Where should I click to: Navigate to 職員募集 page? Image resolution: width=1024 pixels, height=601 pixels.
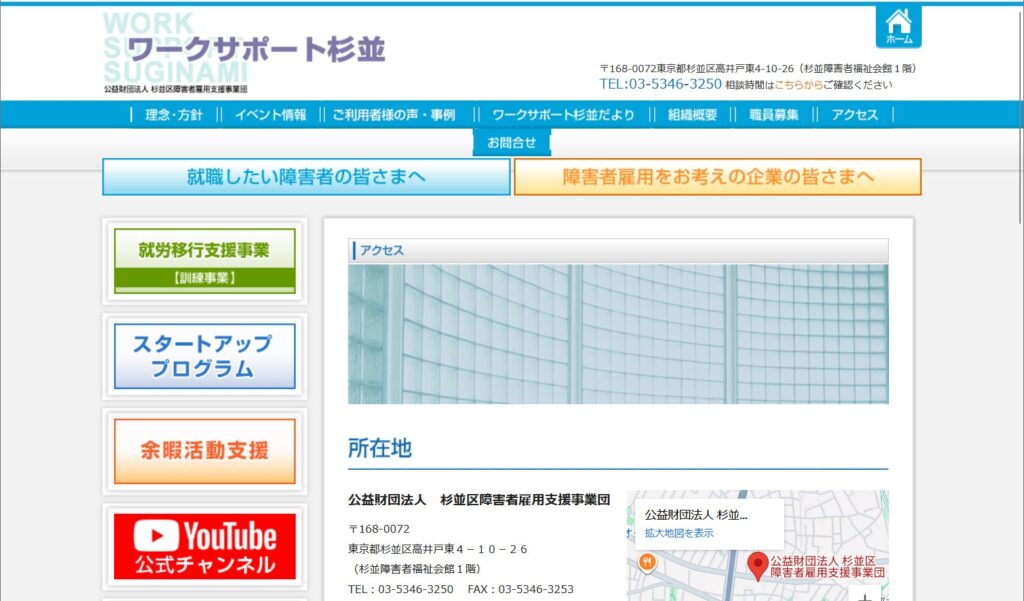773,115
